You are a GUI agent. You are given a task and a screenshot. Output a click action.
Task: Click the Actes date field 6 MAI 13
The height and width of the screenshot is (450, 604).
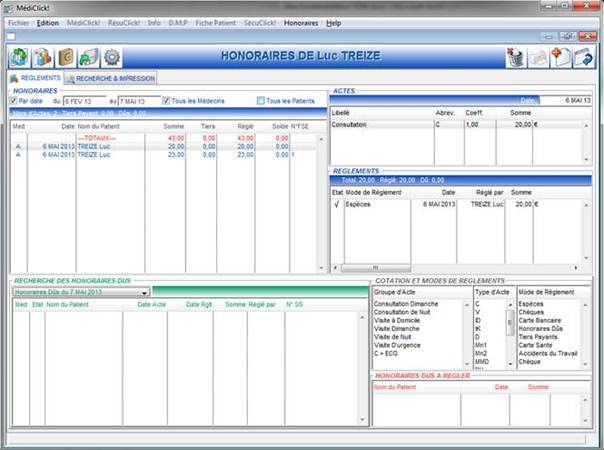click(565, 100)
